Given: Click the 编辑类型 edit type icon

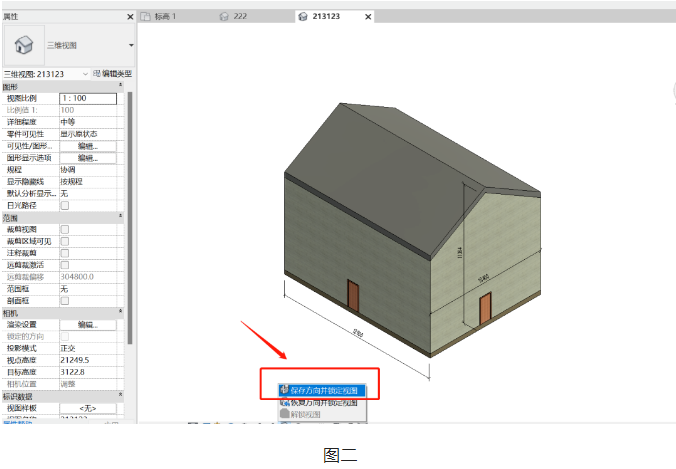Looking at the screenshot, I should tap(97, 74).
